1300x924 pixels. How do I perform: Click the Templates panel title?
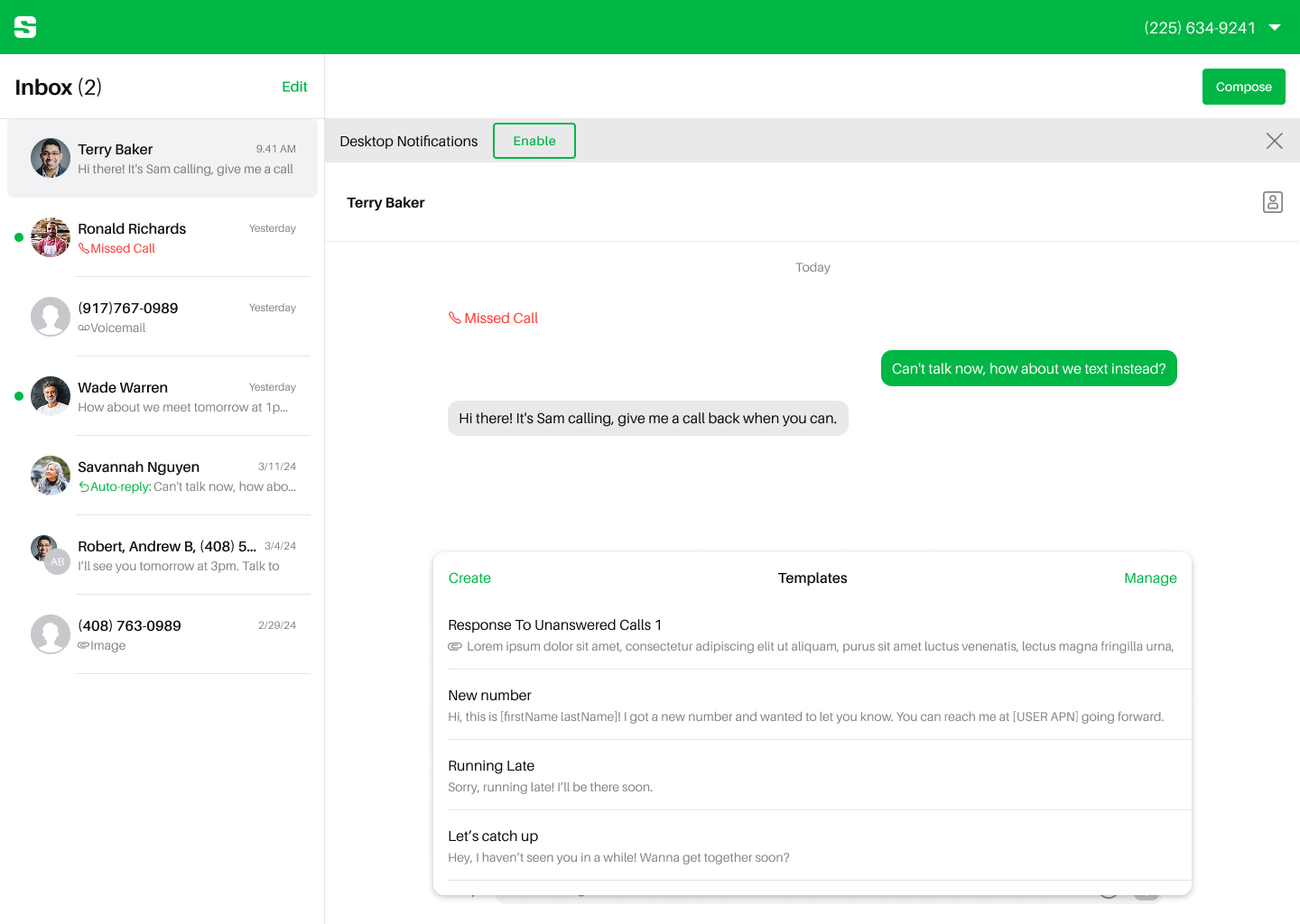[812, 578]
